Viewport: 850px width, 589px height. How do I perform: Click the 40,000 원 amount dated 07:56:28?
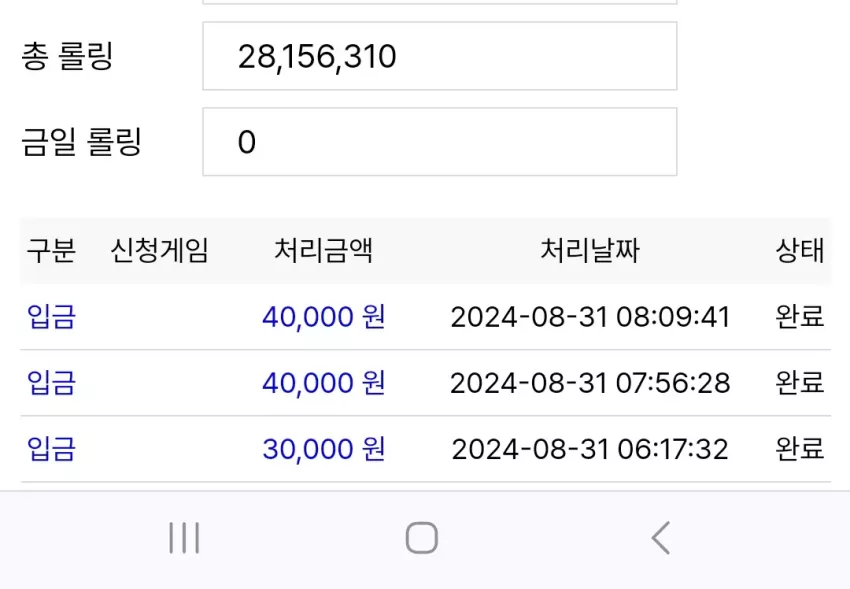click(324, 383)
